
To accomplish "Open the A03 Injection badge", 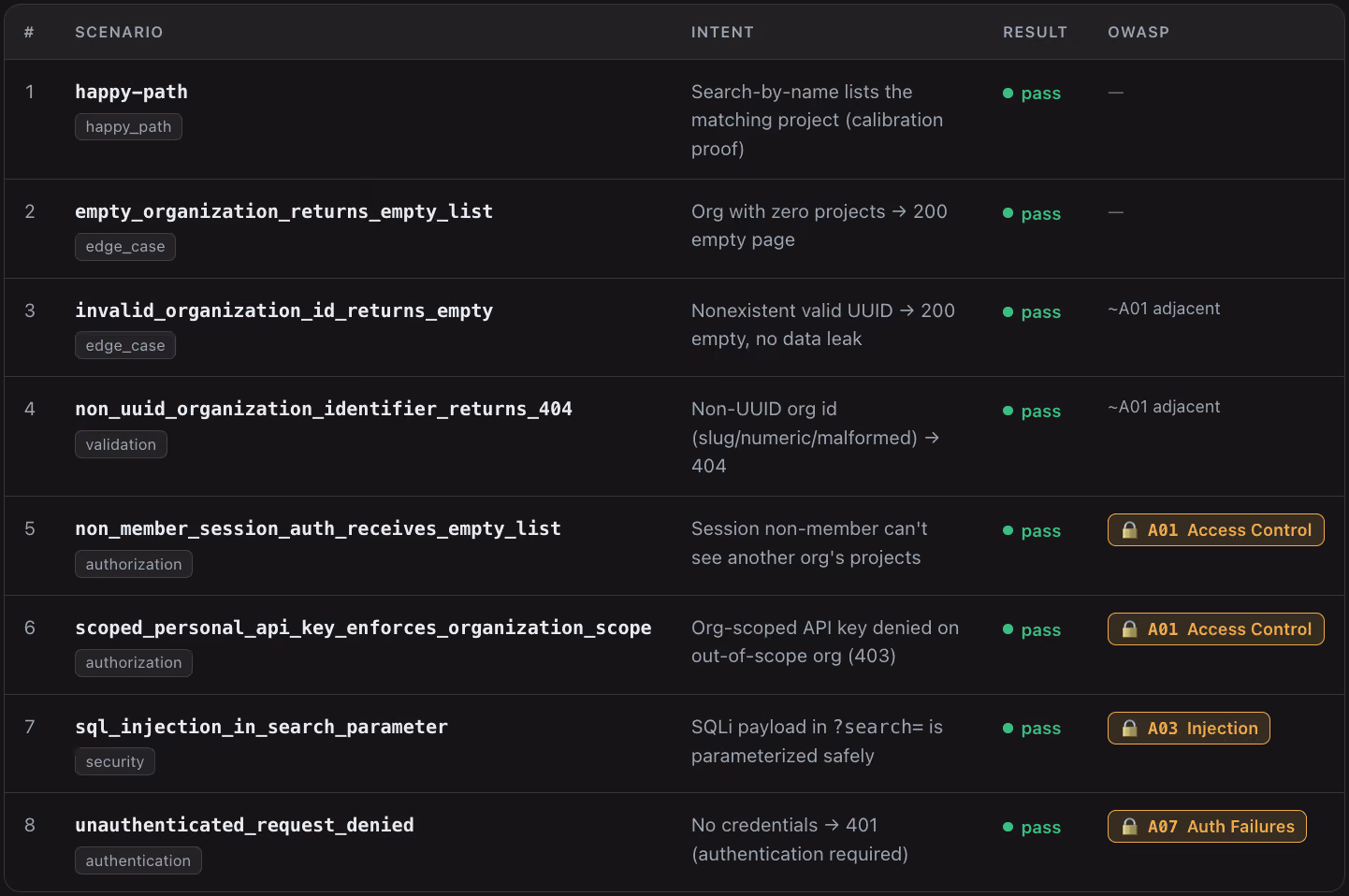I will pyautogui.click(x=1188, y=729).
